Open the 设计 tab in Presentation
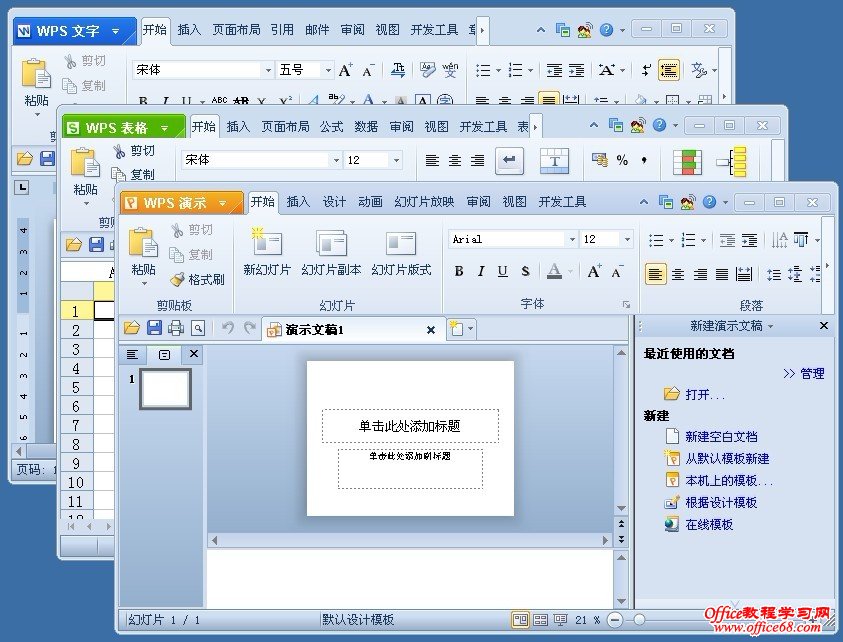The width and height of the screenshot is (843, 642). pyautogui.click(x=334, y=202)
